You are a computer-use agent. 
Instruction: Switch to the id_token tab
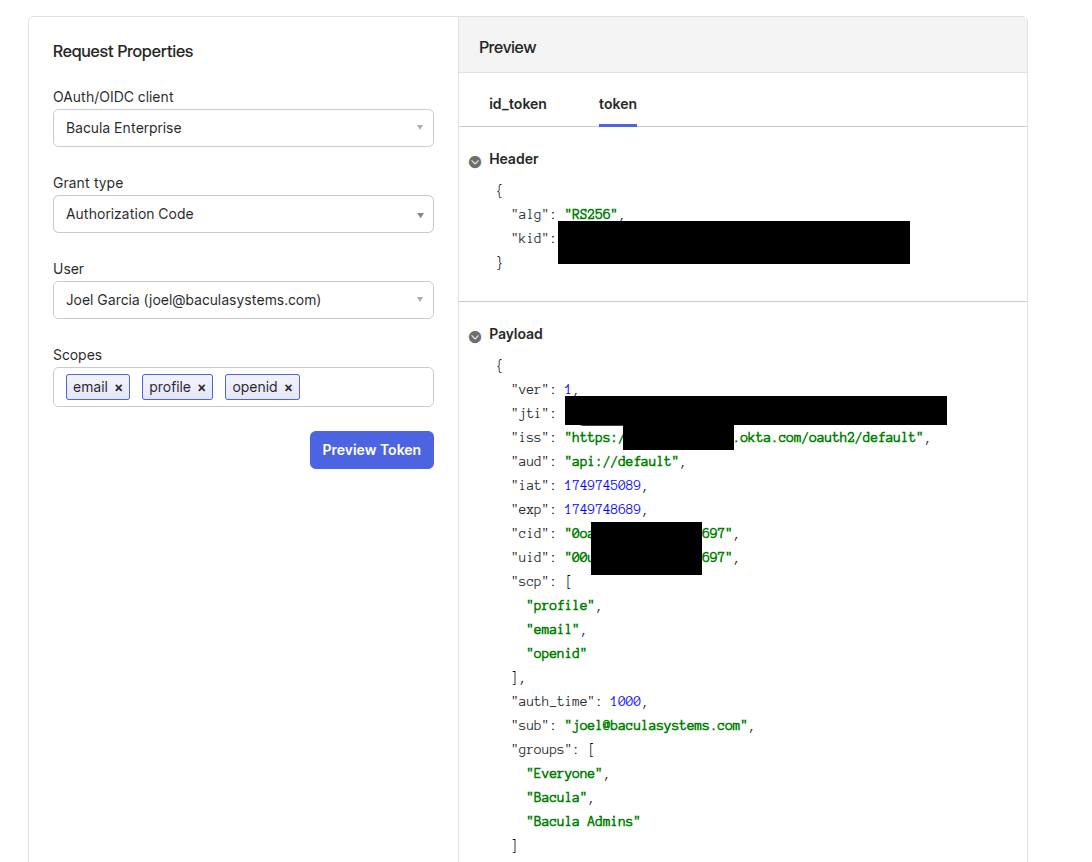(517, 104)
